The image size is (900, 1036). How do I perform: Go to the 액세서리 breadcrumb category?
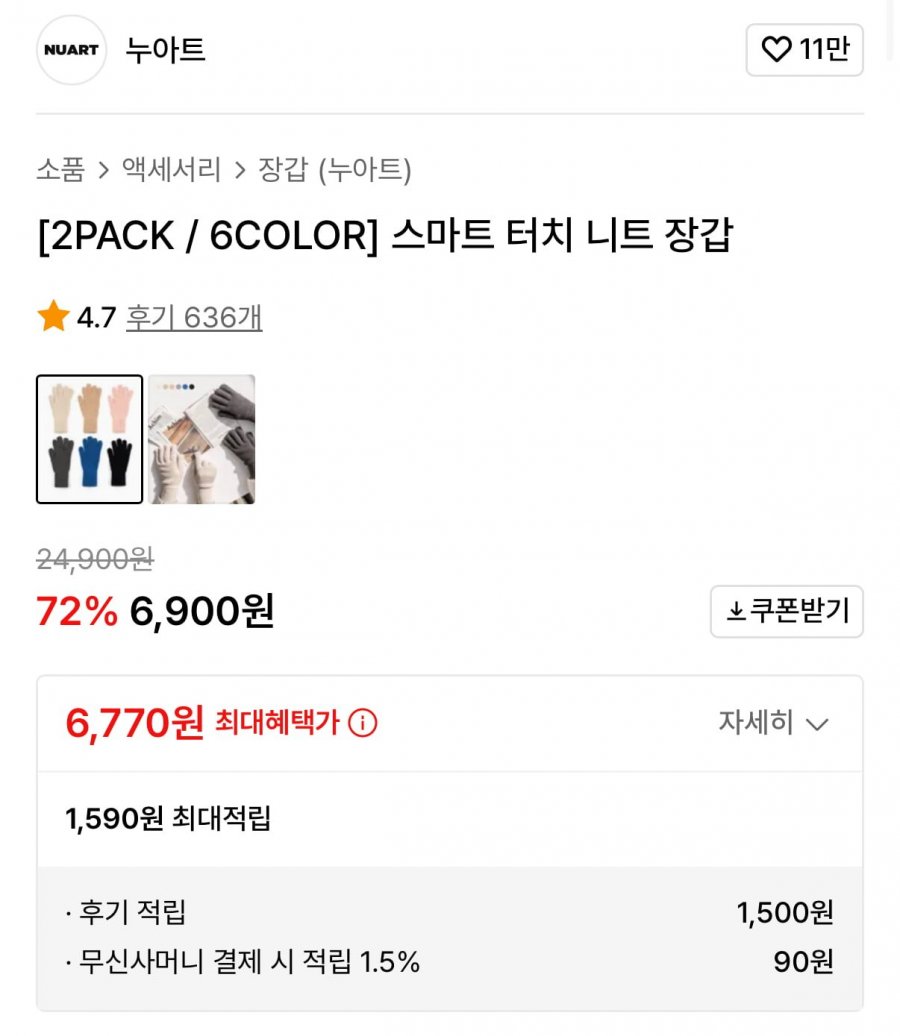tap(171, 170)
